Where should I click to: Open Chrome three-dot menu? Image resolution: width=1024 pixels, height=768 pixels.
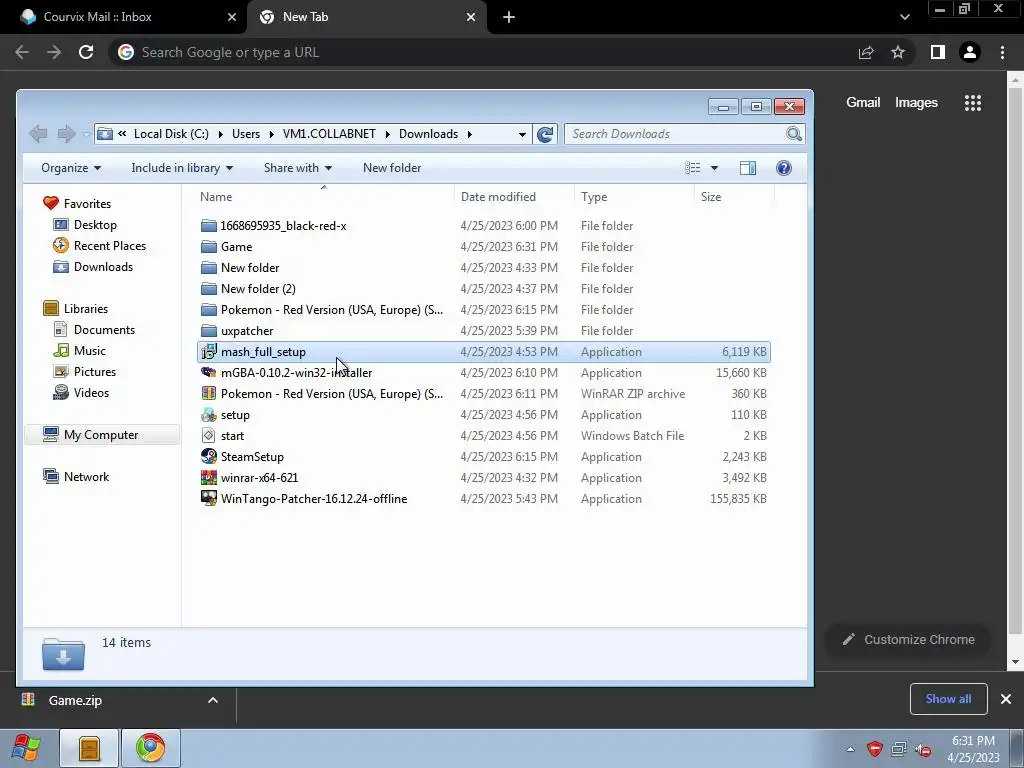coord(1002,52)
